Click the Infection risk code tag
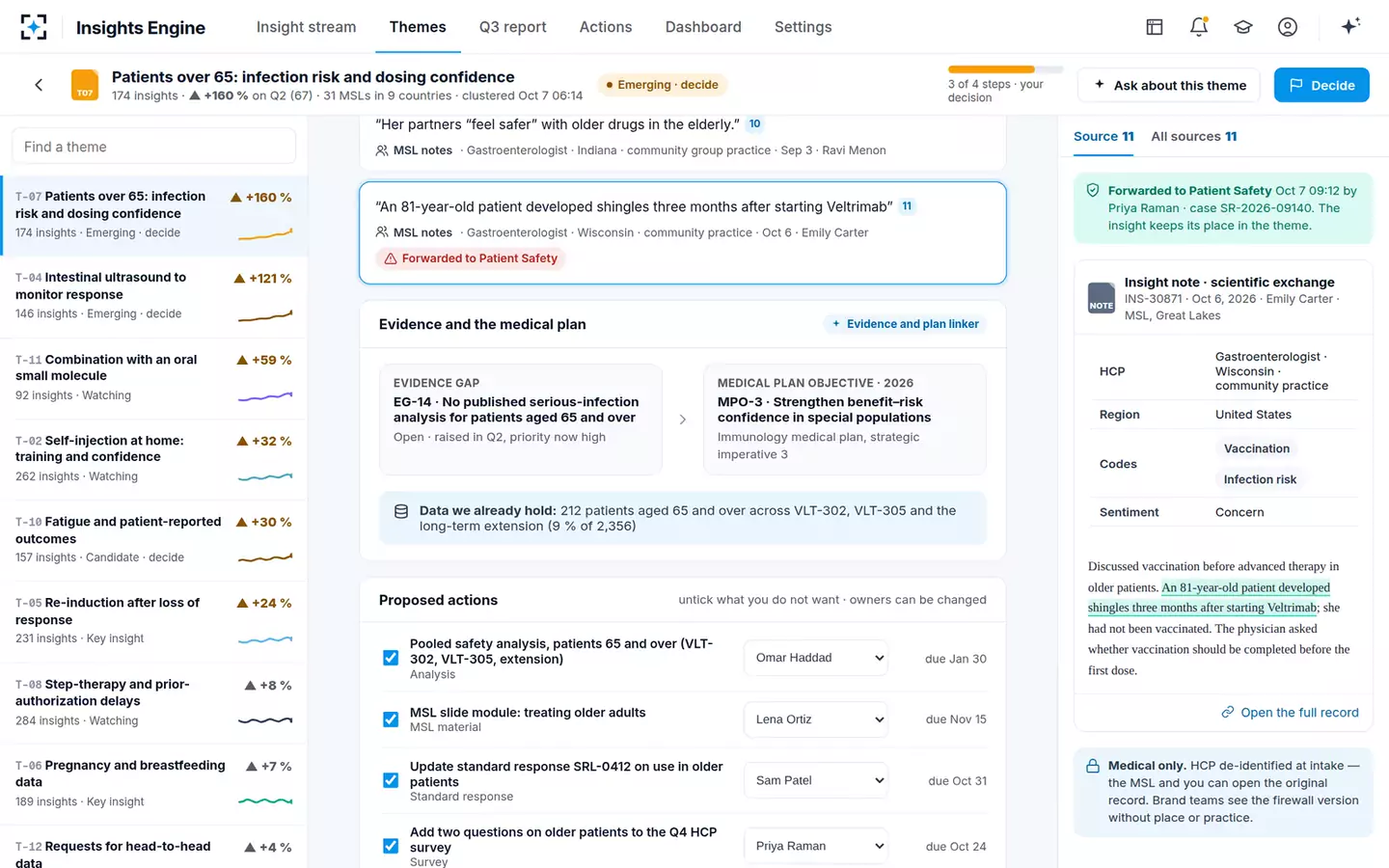Viewport: 1389px width, 868px height. 1260,479
